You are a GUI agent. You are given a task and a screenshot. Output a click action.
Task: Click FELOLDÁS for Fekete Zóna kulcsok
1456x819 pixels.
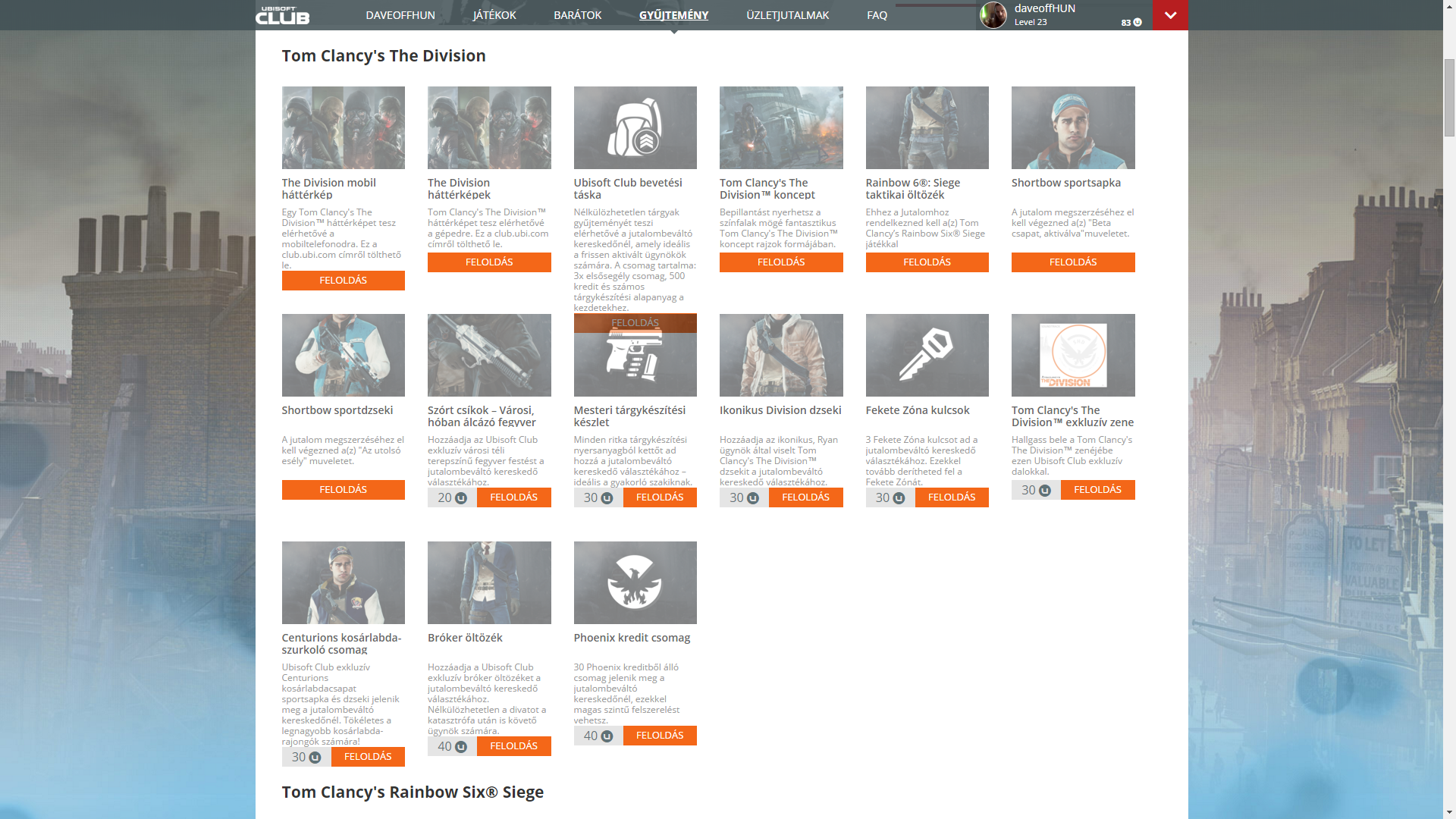(952, 497)
